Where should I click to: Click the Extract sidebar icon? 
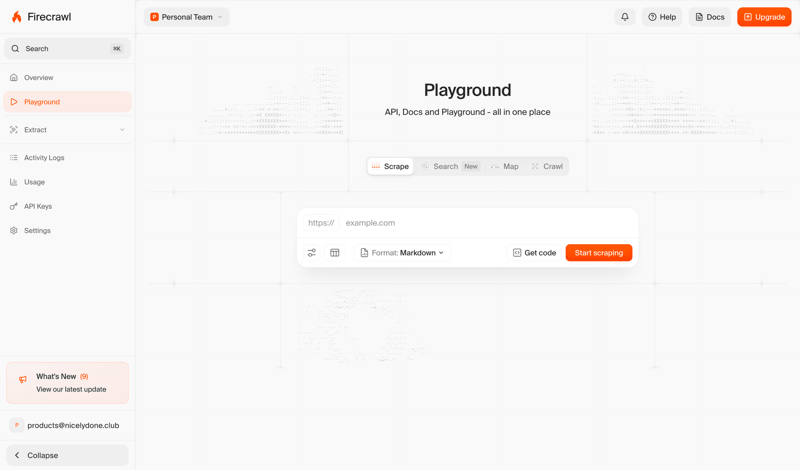tap(14, 130)
